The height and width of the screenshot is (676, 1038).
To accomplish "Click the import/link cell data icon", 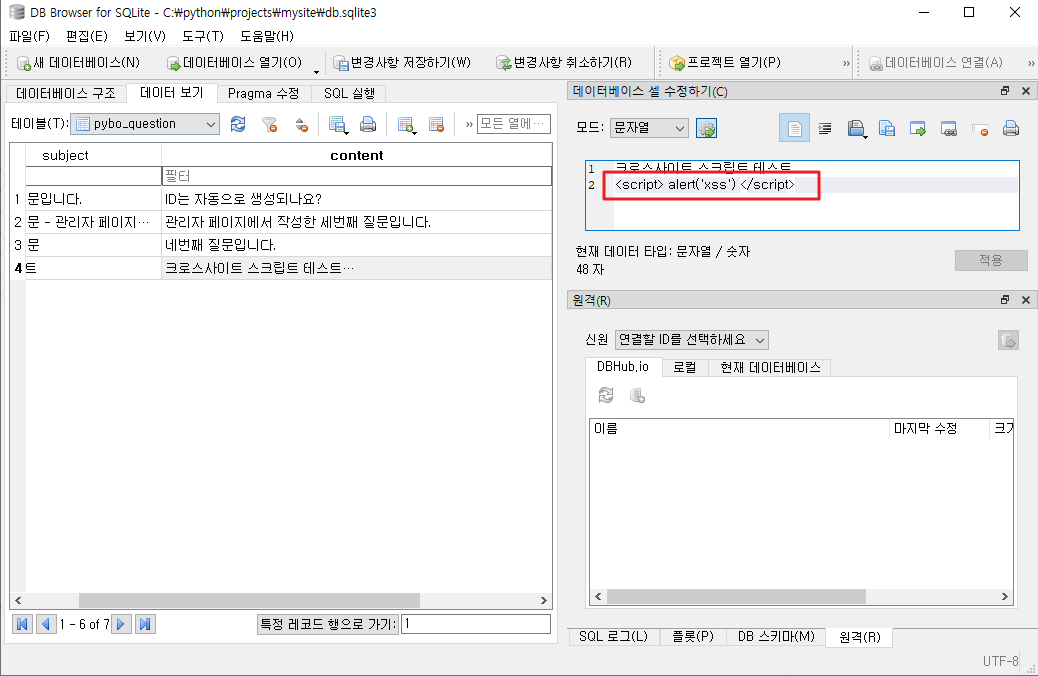I will 949,128.
